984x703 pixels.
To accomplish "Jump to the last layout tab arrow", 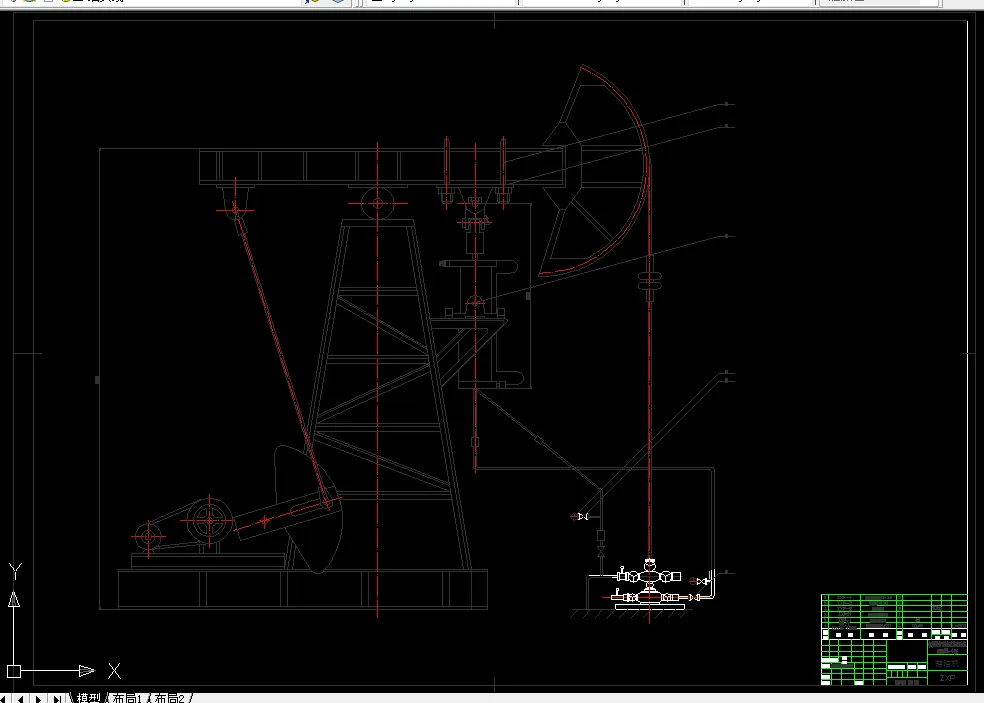I will (56, 699).
